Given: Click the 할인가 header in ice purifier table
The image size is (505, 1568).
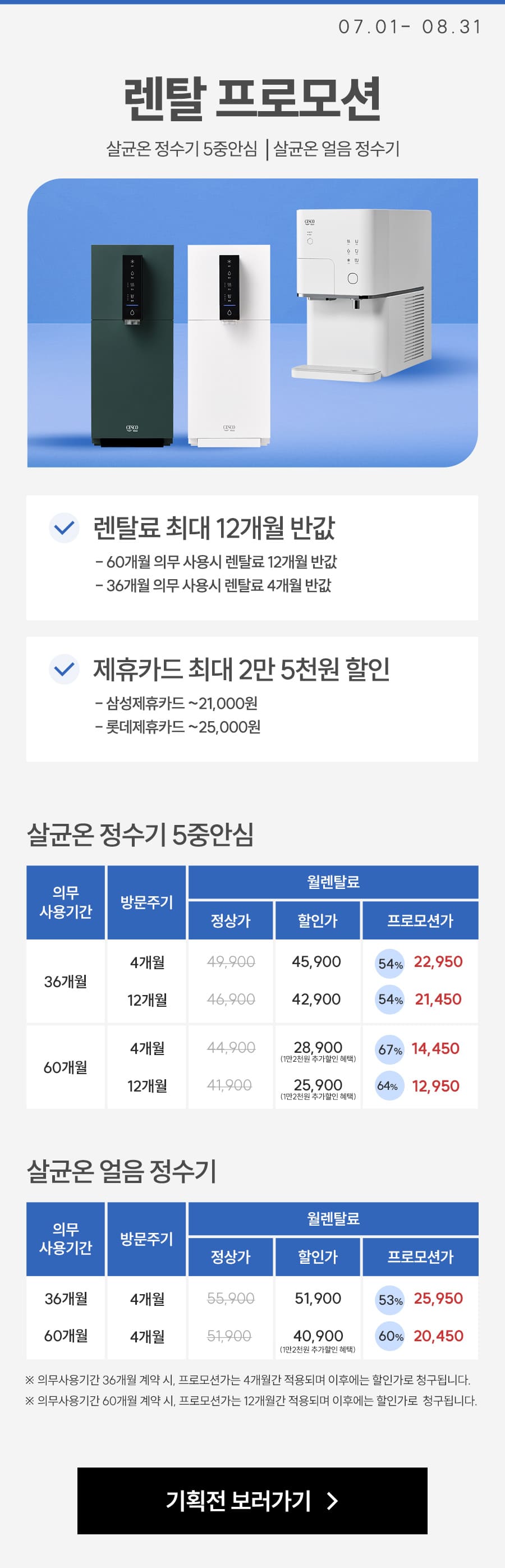Looking at the screenshot, I should 318,1257.
